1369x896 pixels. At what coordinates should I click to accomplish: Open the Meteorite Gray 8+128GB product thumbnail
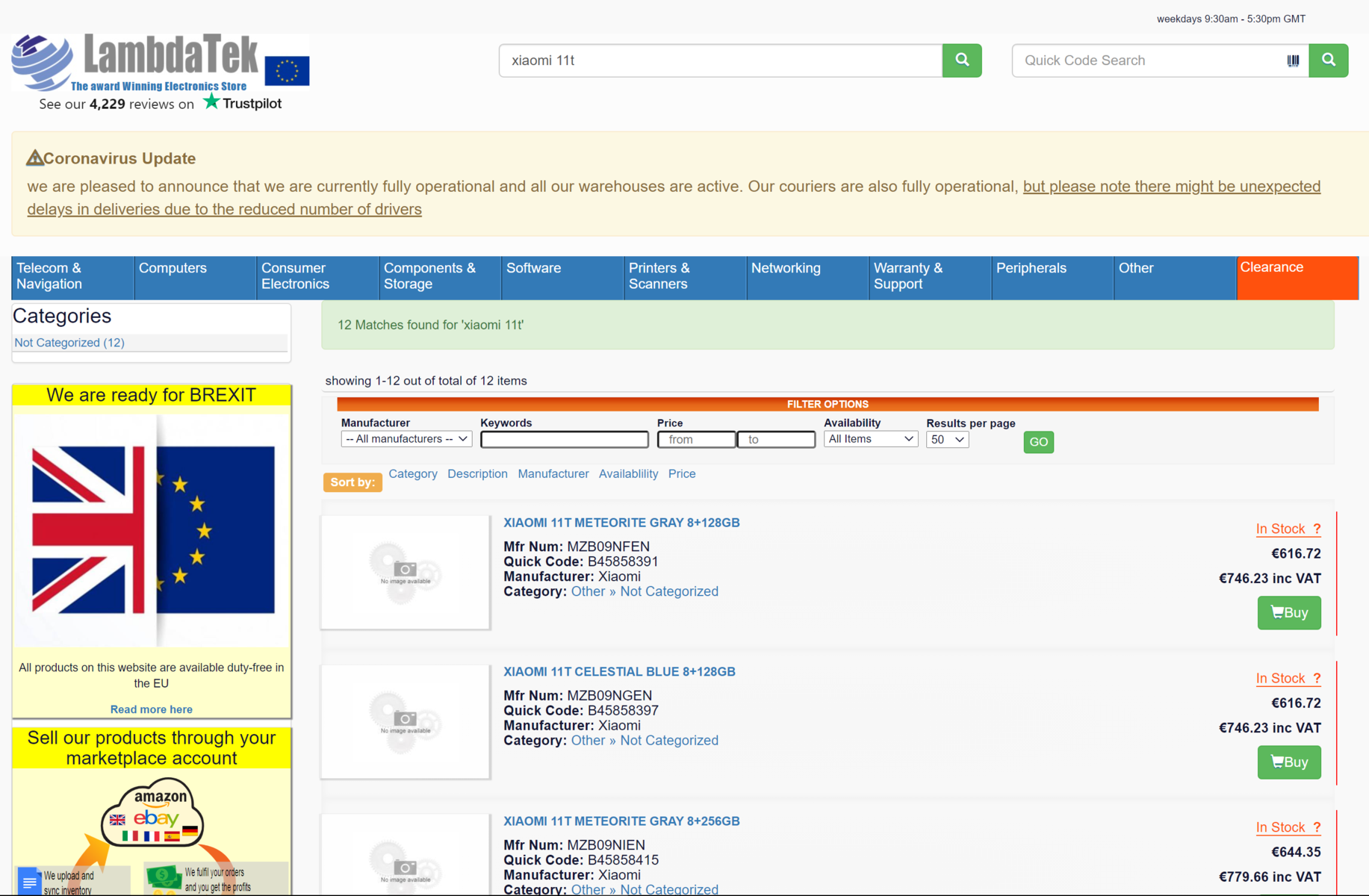(406, 572)
